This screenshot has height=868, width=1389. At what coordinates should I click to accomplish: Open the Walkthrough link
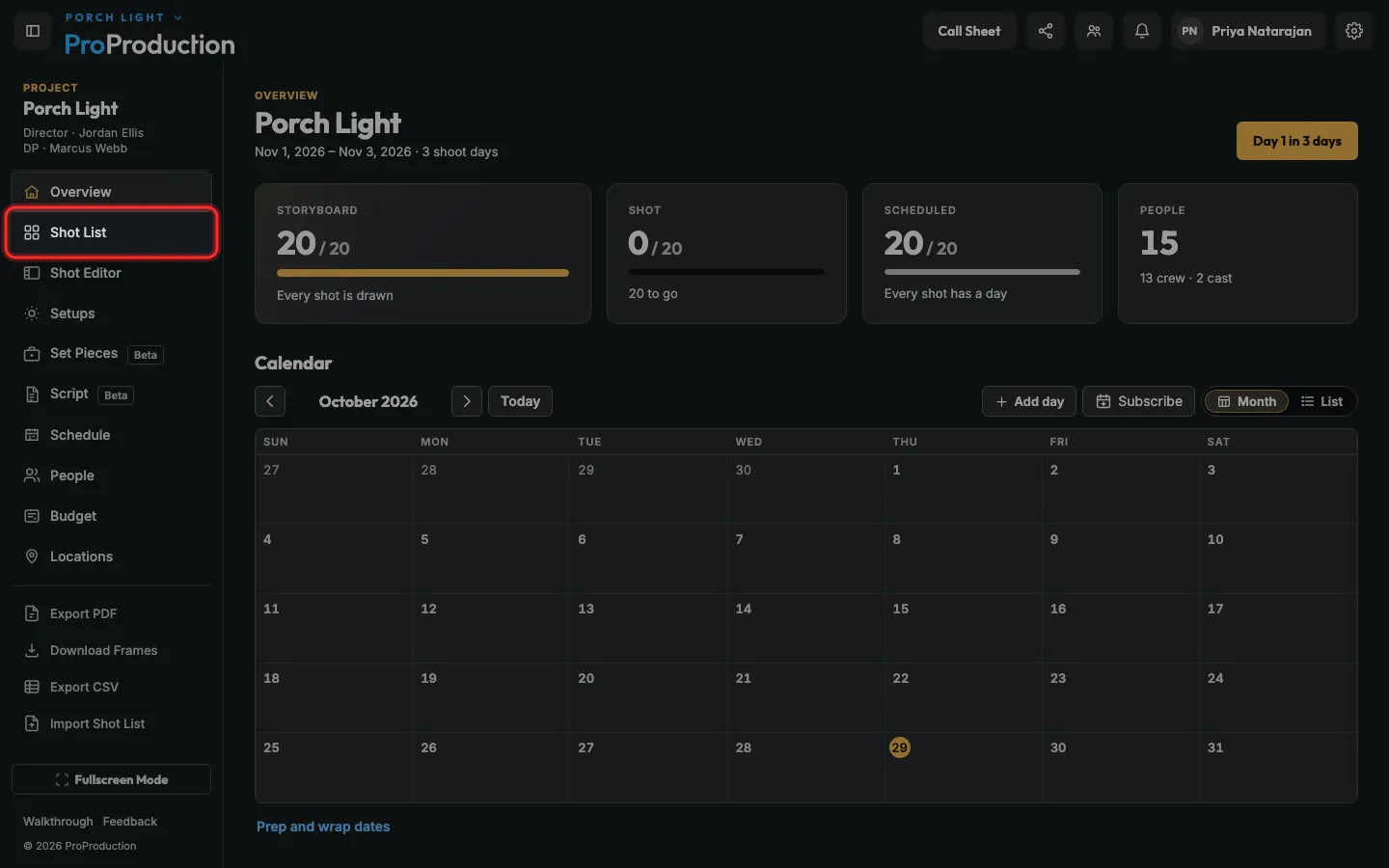pyautogui.click(x=58, y=822)
